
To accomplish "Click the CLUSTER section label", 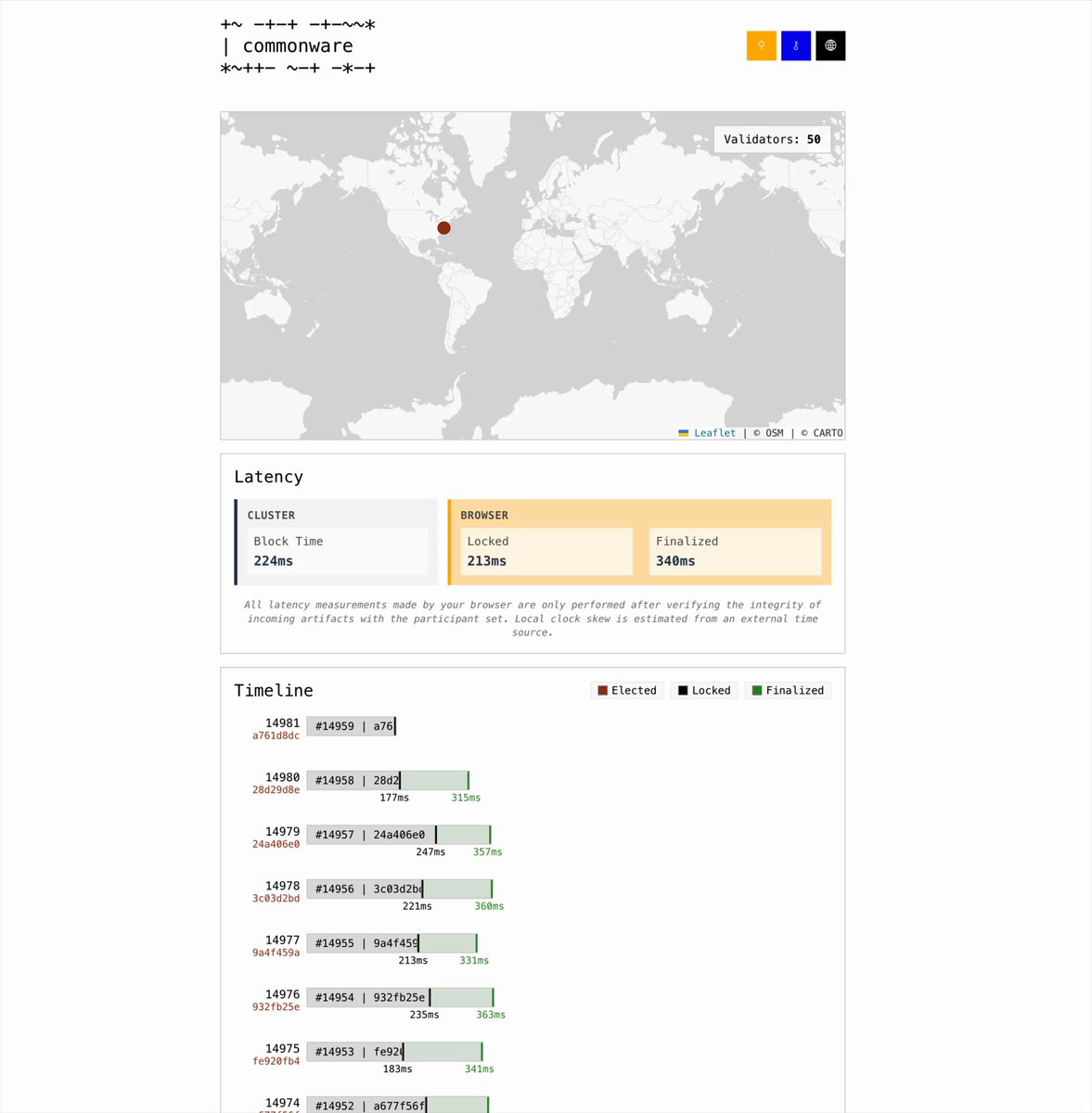I will (x=271, y=515).
